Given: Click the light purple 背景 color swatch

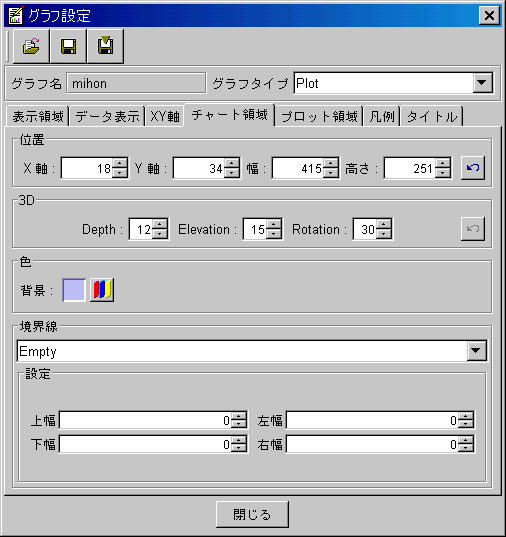Looking at the screenshot, I should [74, 290].
